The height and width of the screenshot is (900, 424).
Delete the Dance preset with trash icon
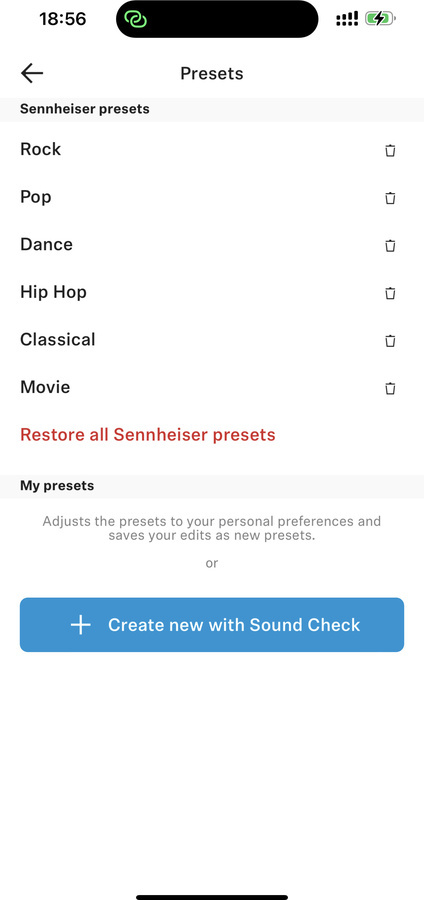390,246
